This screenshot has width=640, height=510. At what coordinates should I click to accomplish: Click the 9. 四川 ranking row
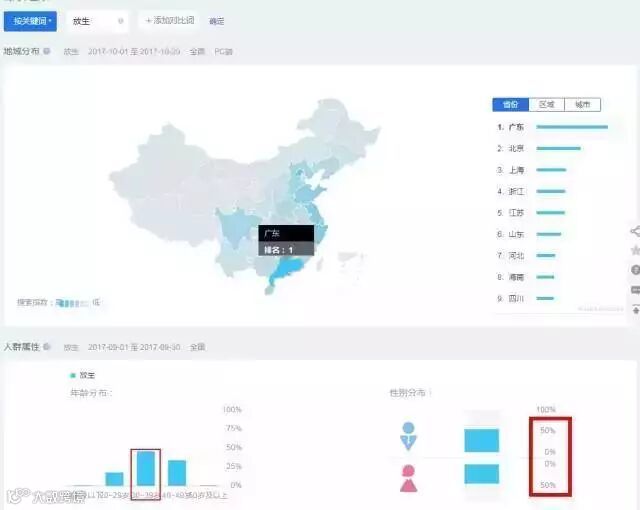553,299
